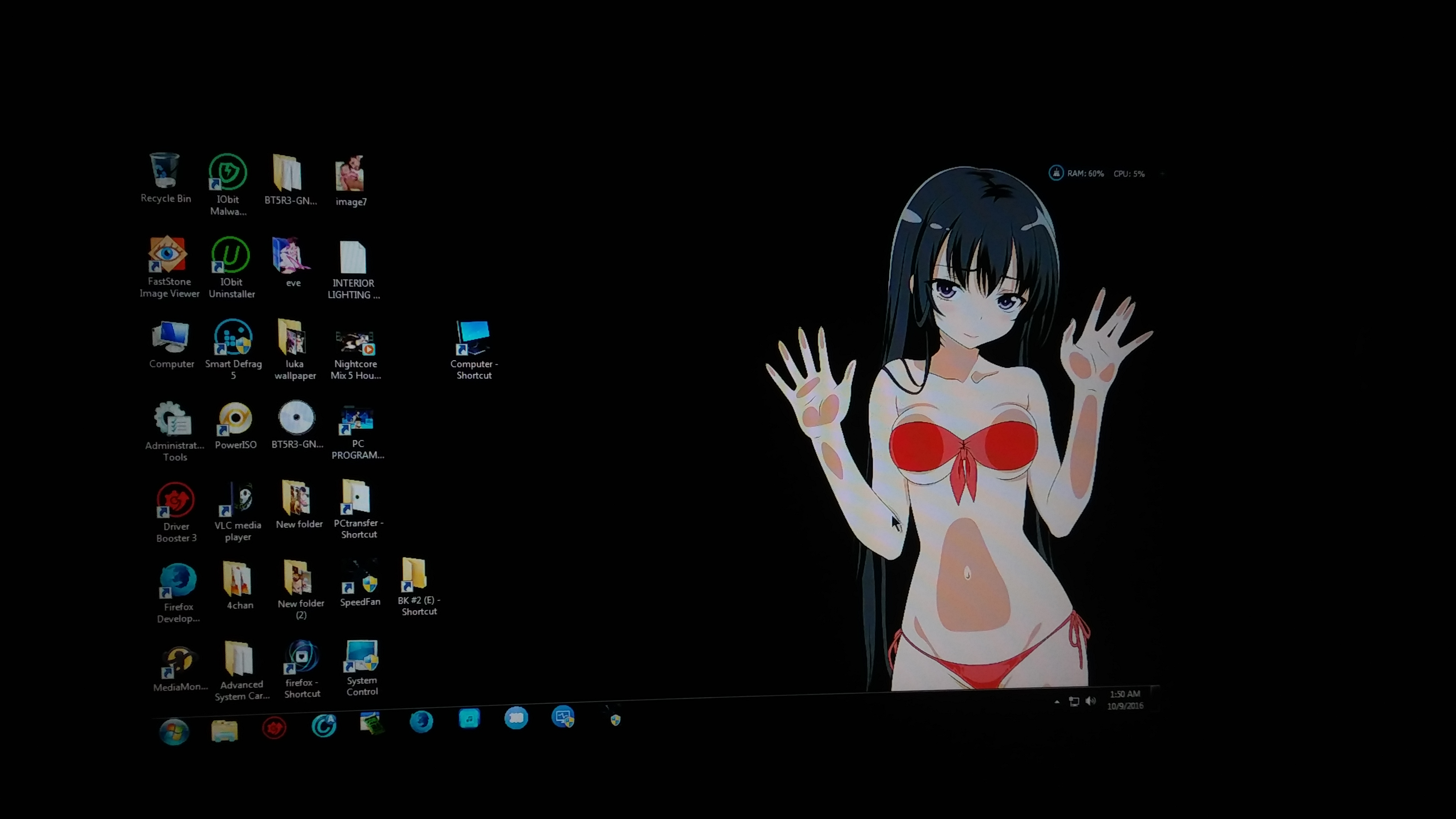Open the System Control shortcut
Image resolution: width=1456 pixels, height=819 pixels.
[x=362, y=656]
